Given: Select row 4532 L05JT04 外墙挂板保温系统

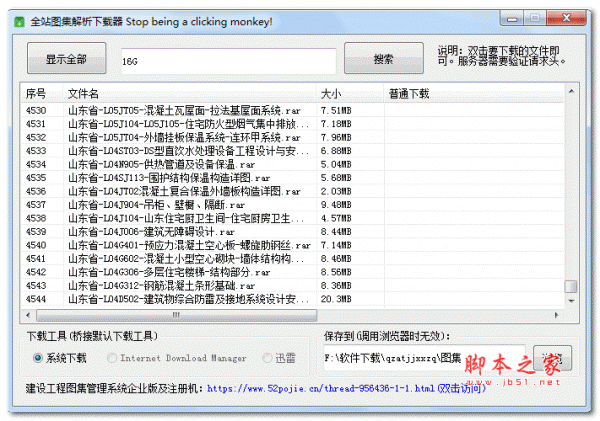Looking at the screenshot, I should 293,137.
